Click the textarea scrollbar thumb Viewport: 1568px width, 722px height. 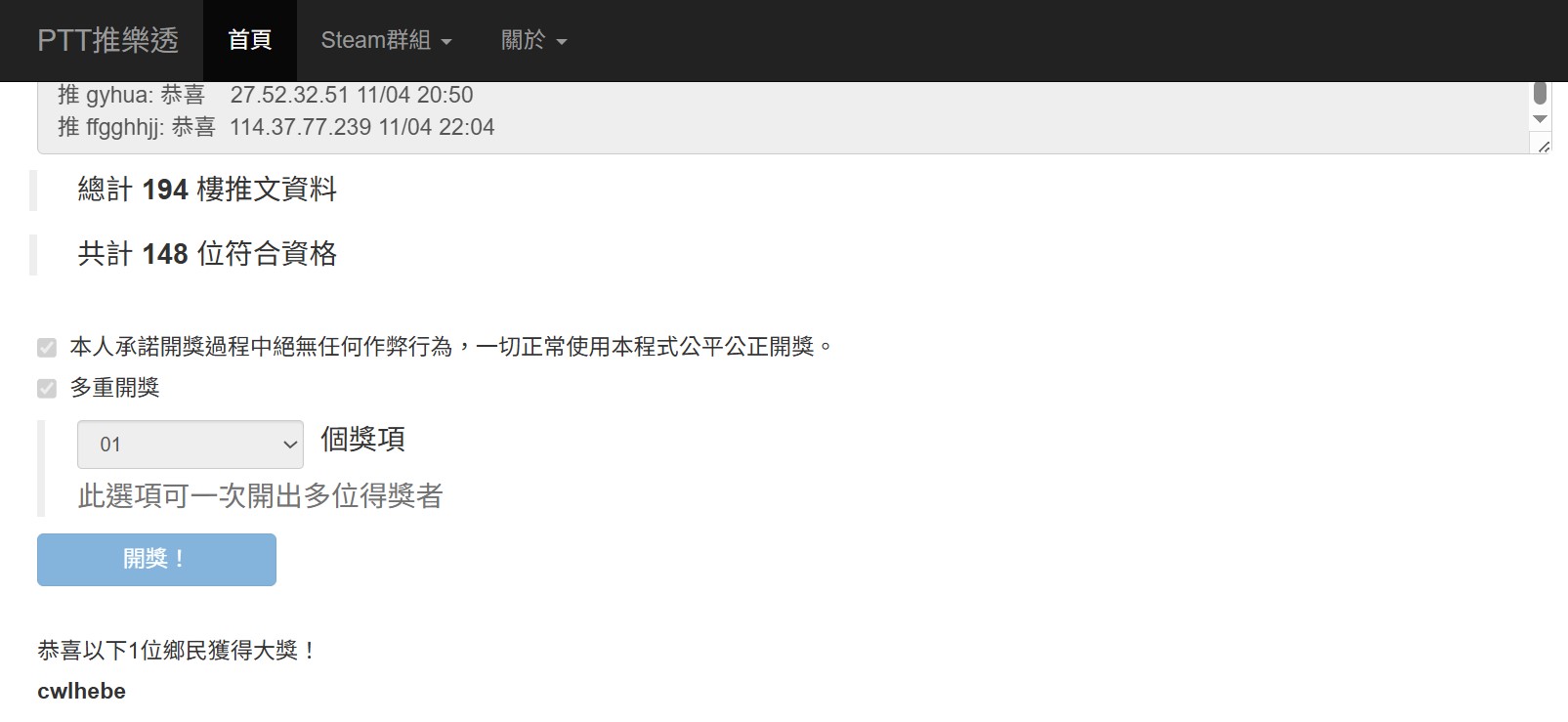point(1541,94)
